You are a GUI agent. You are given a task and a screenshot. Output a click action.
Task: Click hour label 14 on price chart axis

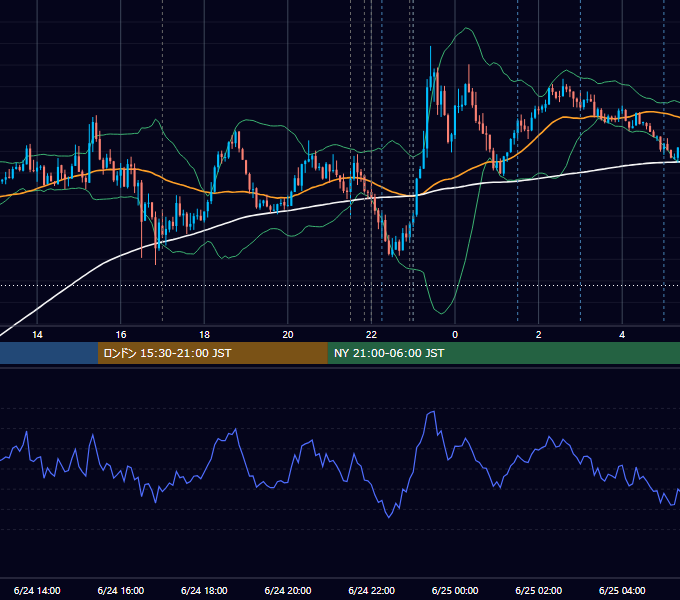(x=37, y=335)
